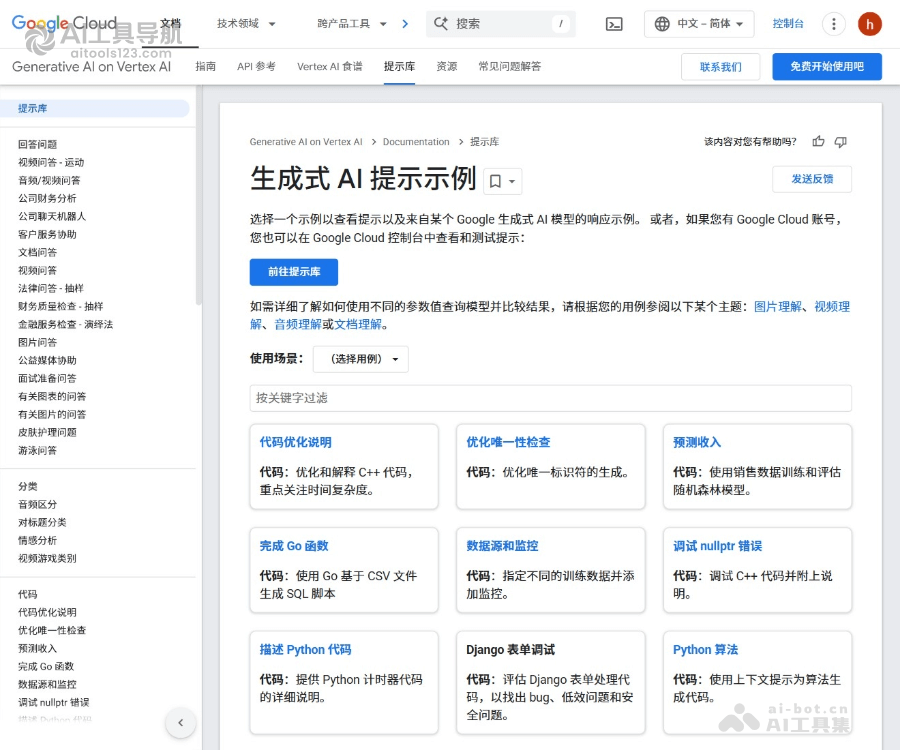Click Generative AI on Vertex AI breadcrumb
The image size is (900, 750).
306,142
